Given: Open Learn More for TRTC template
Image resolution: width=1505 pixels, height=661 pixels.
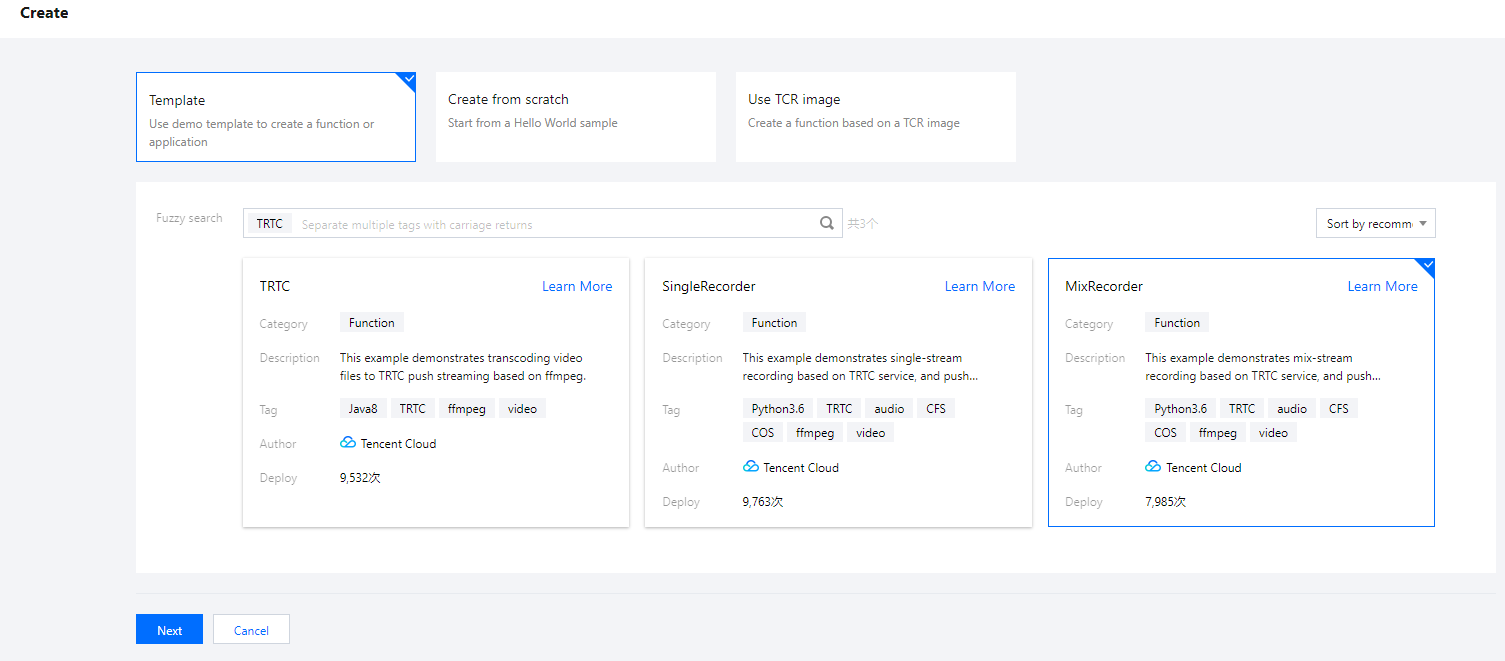Looking at the screenshot, I should [x=577, y=286].
